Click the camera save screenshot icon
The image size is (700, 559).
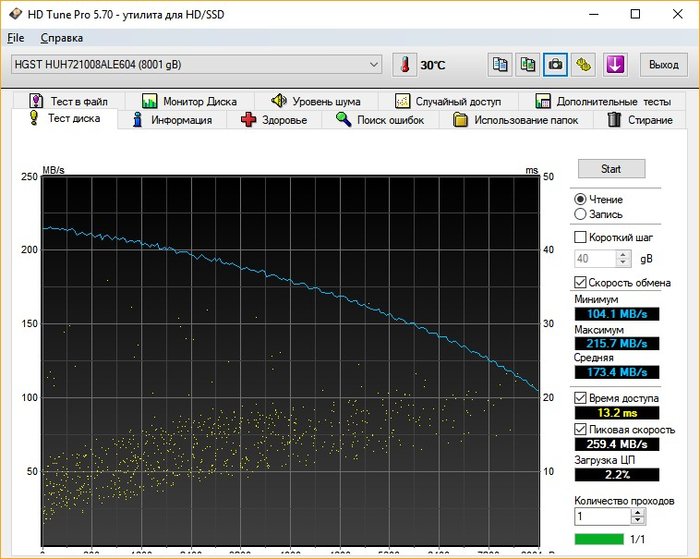pyautogui.click(x=555, y=65)
